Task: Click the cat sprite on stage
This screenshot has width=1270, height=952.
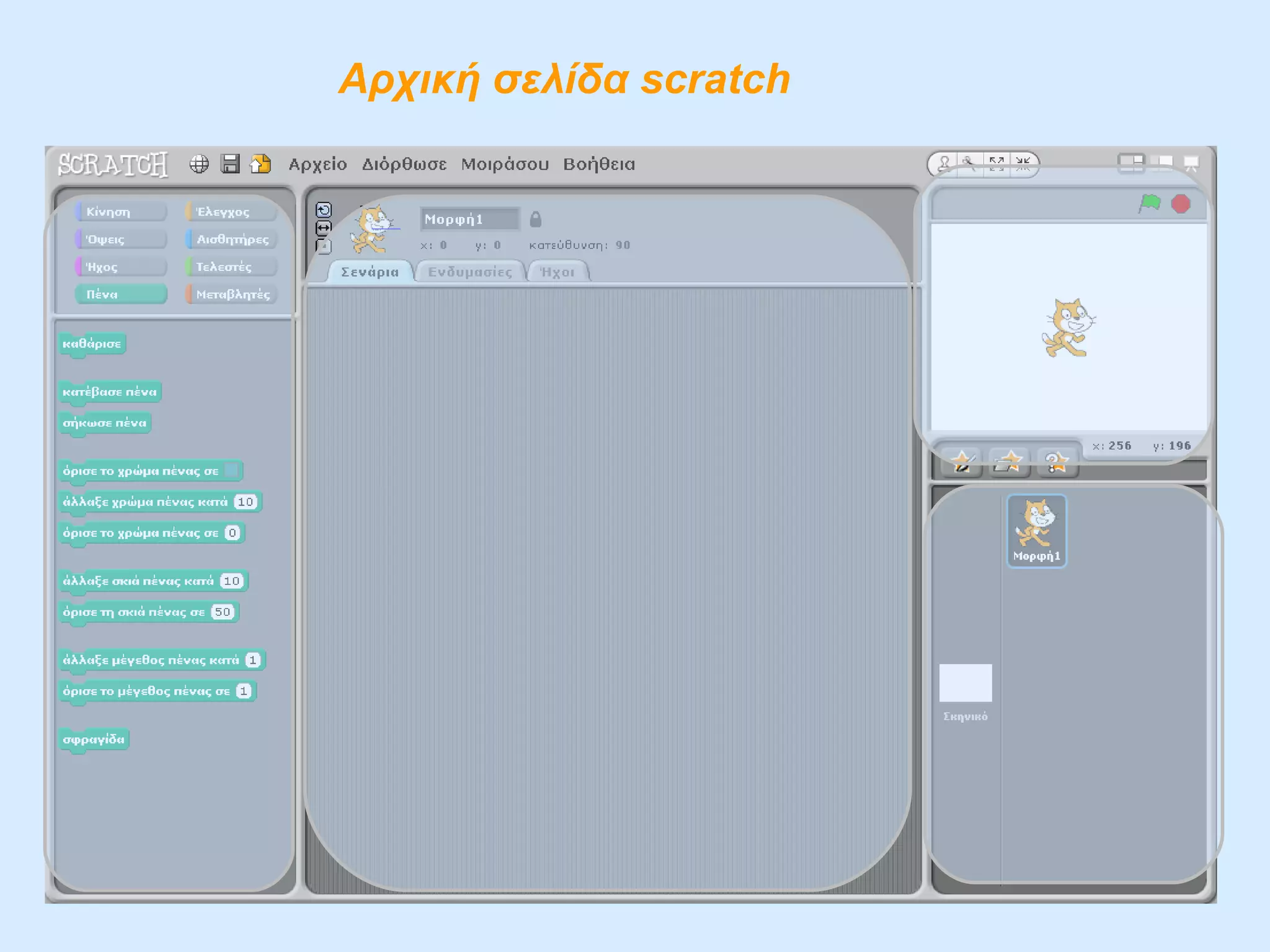Action: [x=1068, y=327]
